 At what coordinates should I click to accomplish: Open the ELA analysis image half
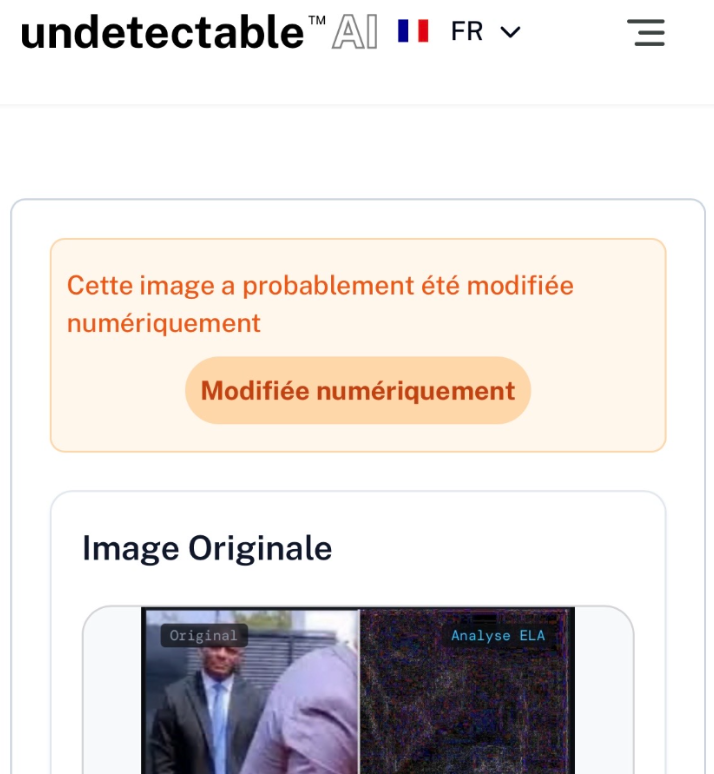click(x=467, y=691)
